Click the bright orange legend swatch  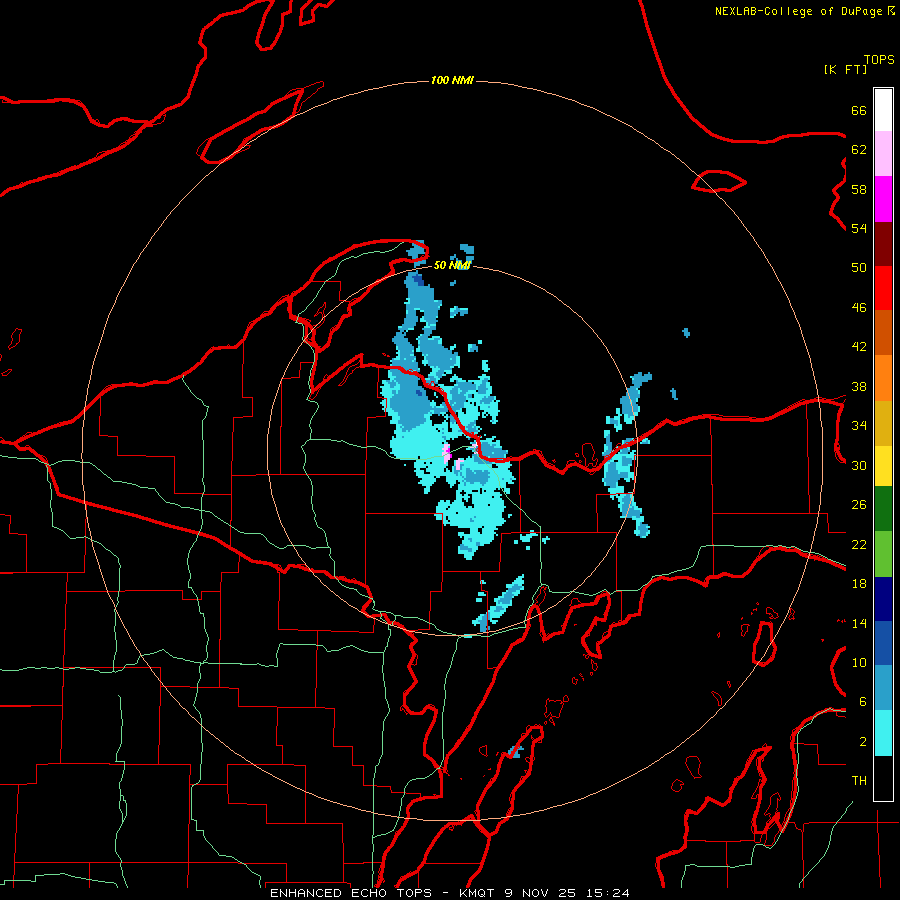(883, 378)
